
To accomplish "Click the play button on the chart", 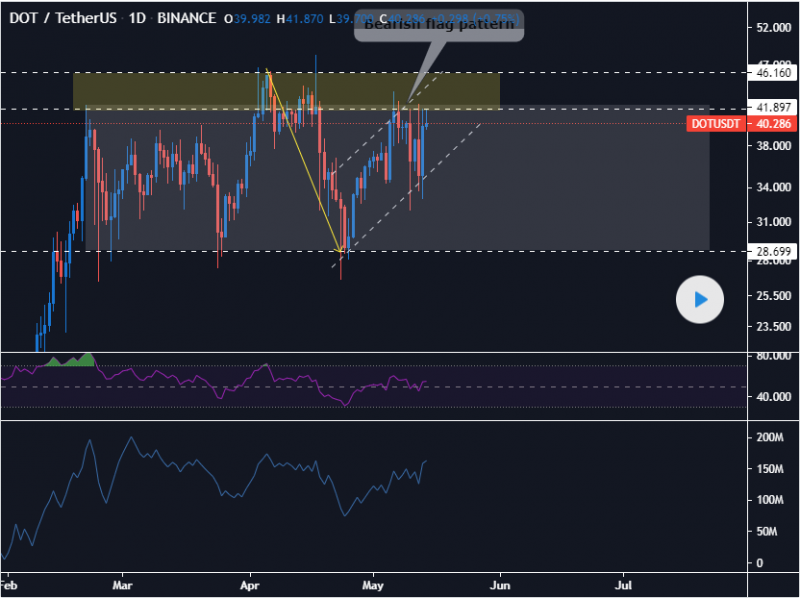I will point(700,299).
